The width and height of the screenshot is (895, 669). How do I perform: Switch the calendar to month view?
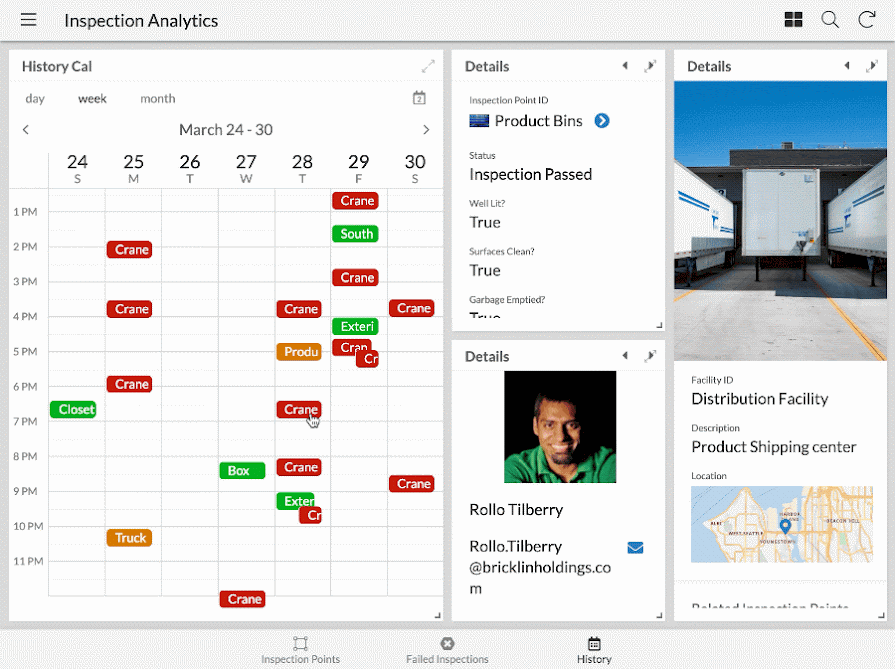point(157,98)
